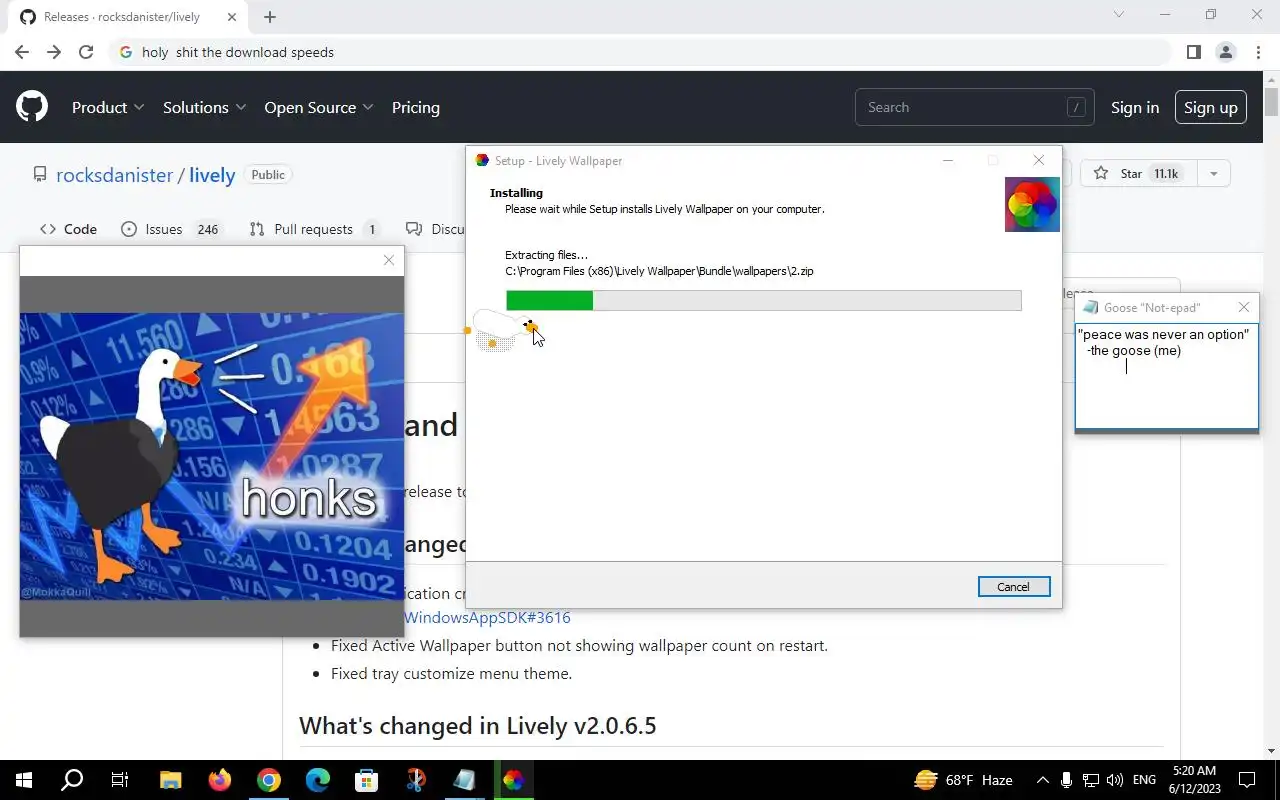Open Chrome profile avatar
This screenshot has height=800, width=1280.
pyautogui.click(x=1225, y=52)
